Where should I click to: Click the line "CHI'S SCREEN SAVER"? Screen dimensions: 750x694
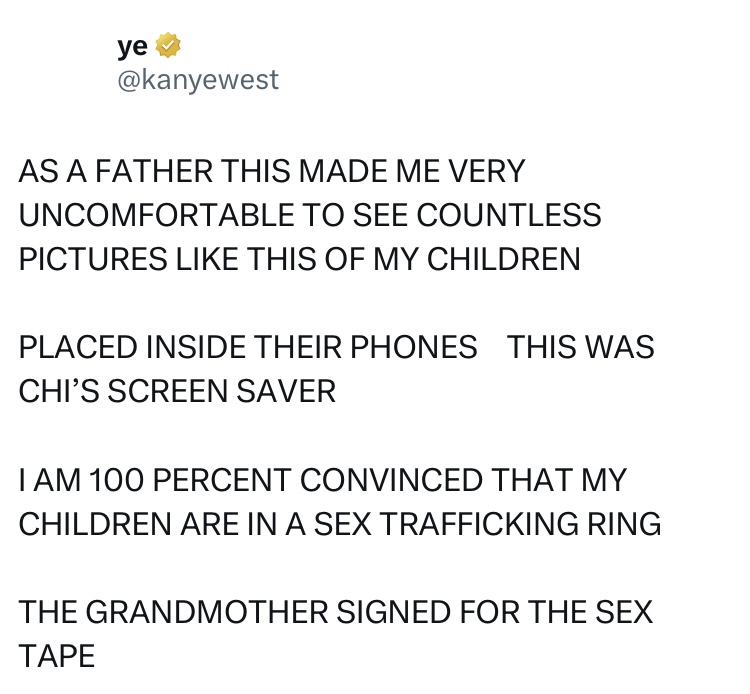point(177,391)
